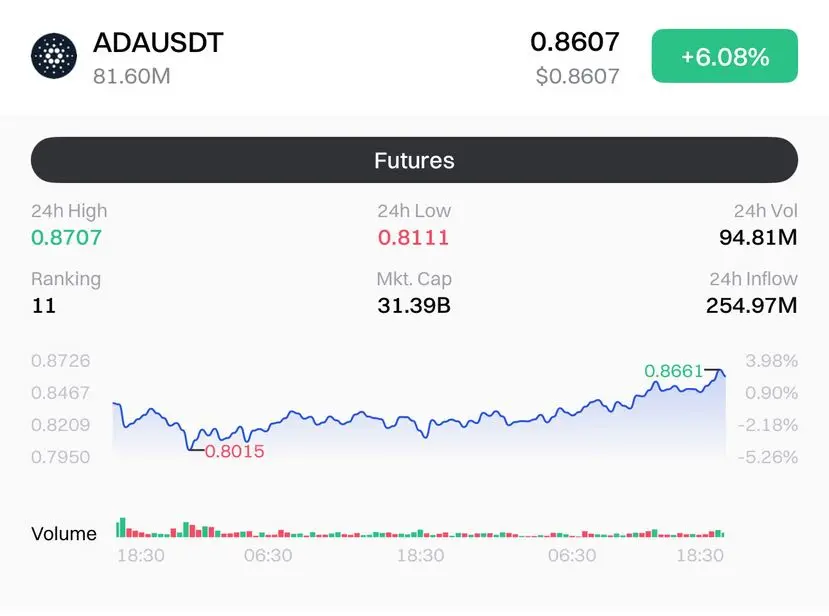Select the 24h High value 0.8707
Viewport: 829px width, 616px height.
click(x=66, y=237)
